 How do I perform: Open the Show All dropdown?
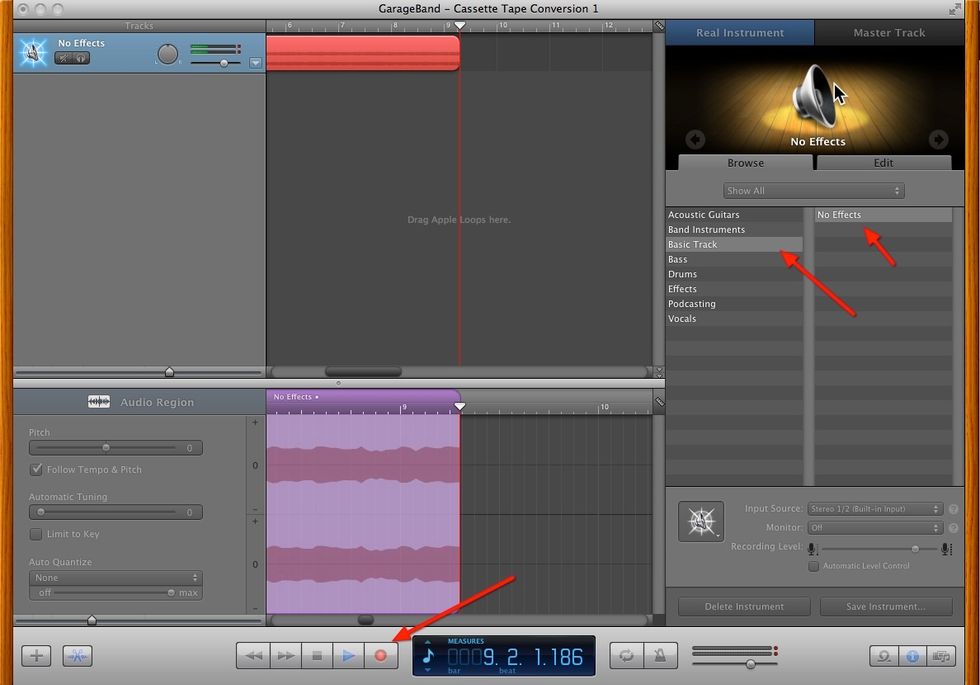click(x=813, y=190)
